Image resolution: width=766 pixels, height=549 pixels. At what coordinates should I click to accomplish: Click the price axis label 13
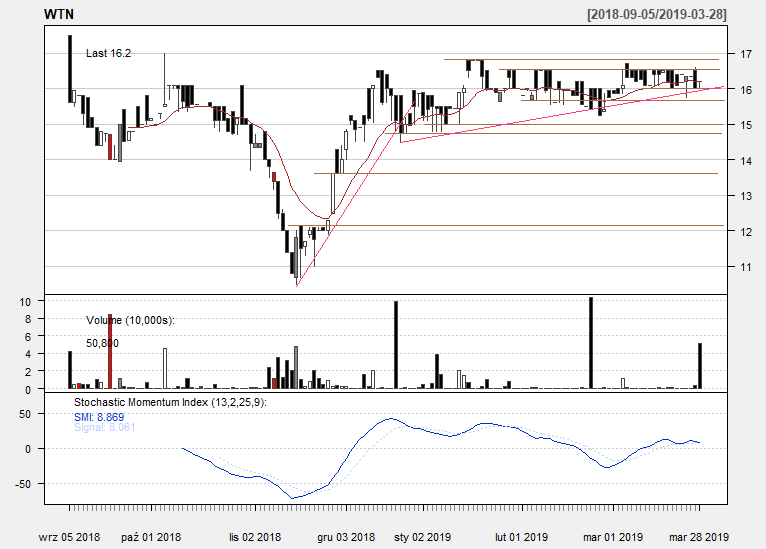point(745,196)
